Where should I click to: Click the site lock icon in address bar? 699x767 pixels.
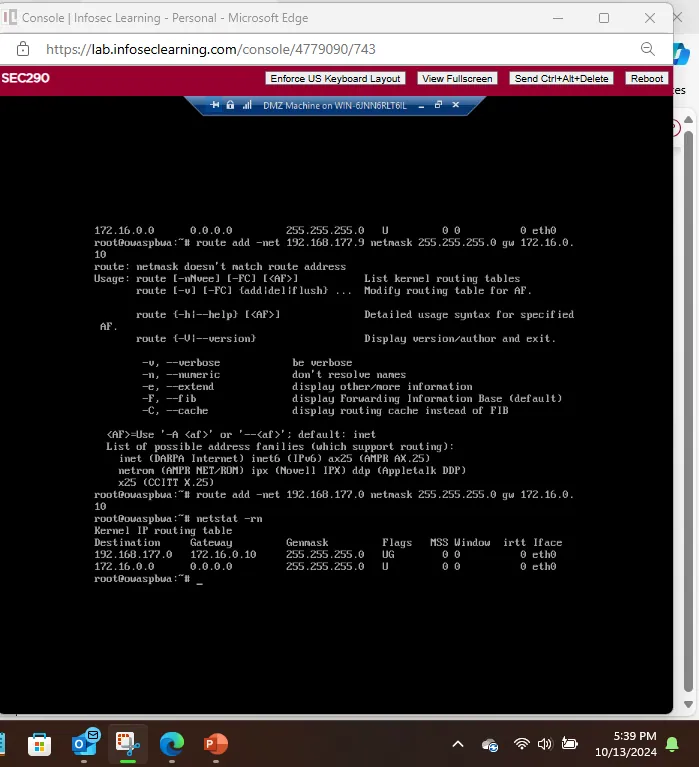click(x=23, y=49)
